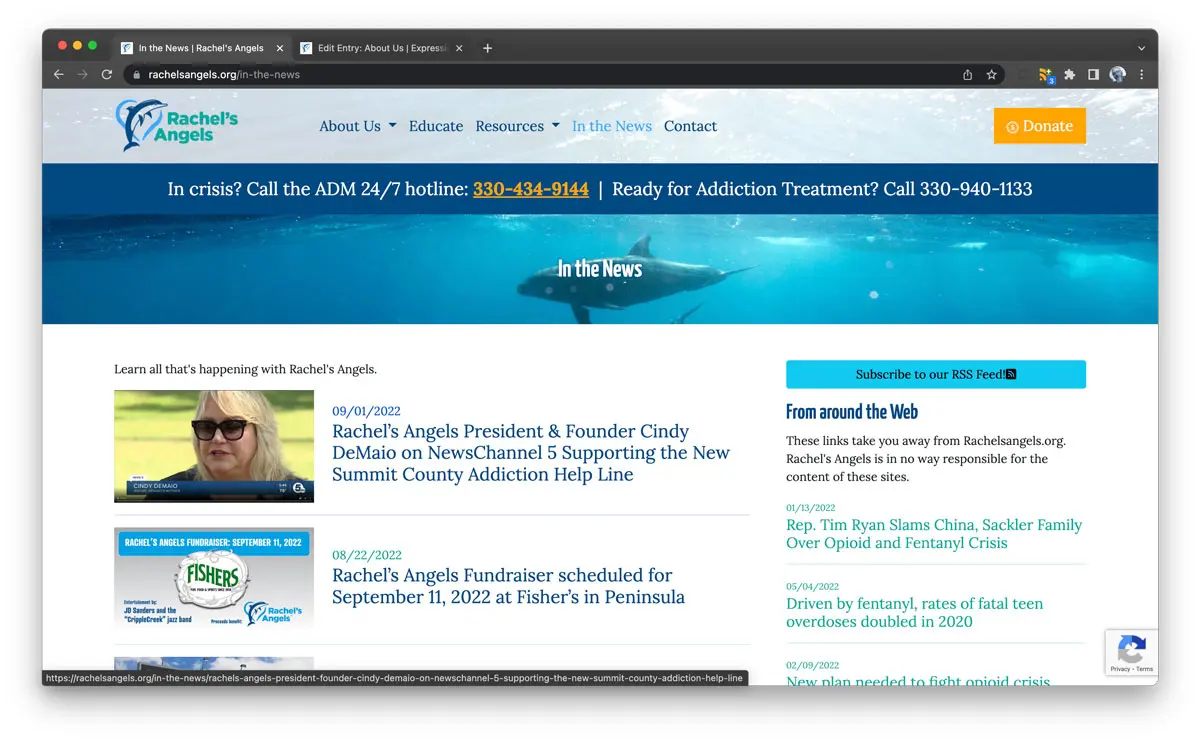Toggle the browser side panel icon
The width and height of the screenshot is (1200, 741).
pos(1093,74)
